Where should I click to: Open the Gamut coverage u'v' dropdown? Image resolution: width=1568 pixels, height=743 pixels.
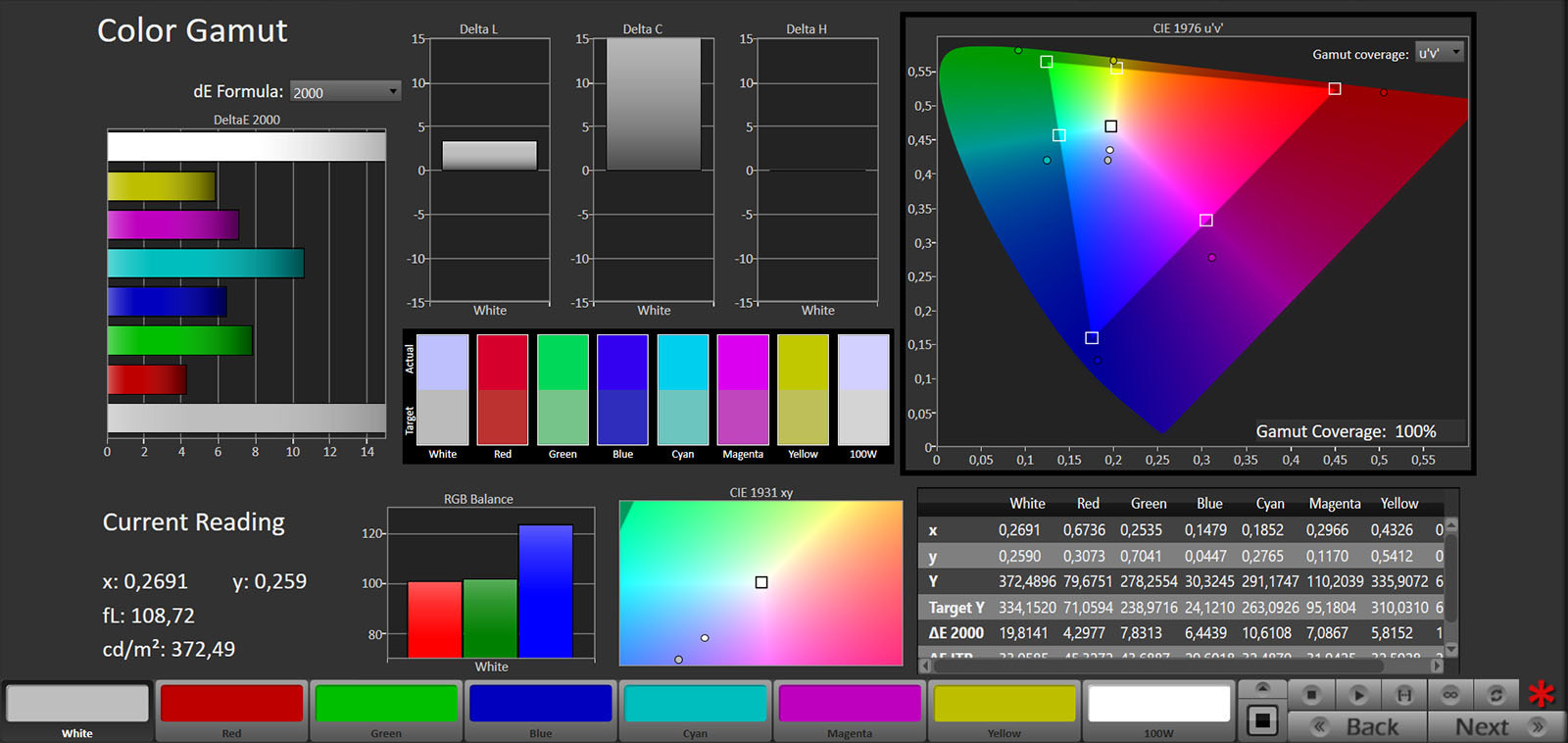[1439, 53]
